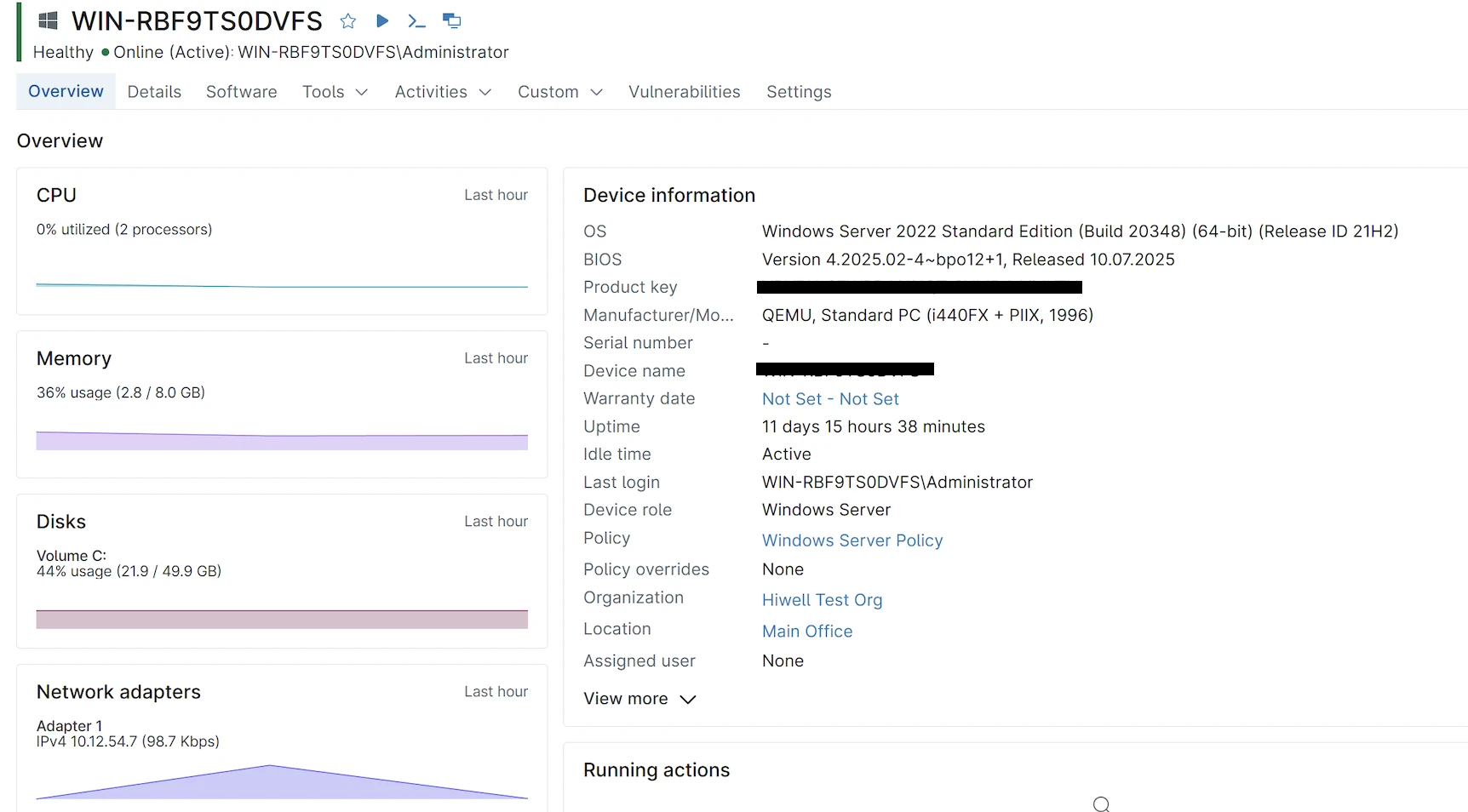Click the CPU utilization chart
The image size is (1468, 812).
point(282,286)
